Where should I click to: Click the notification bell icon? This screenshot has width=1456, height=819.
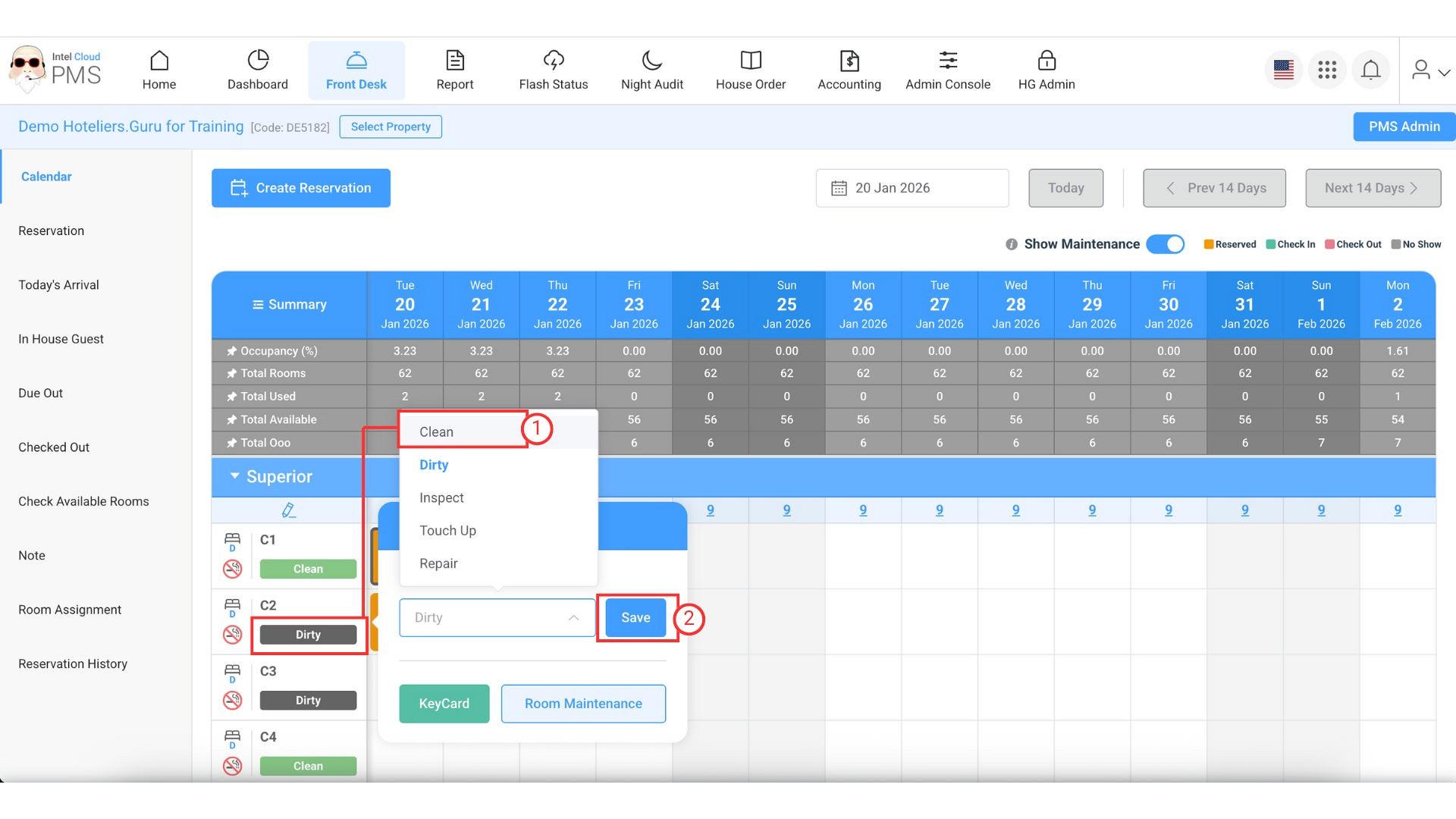tap(1370, 71)
